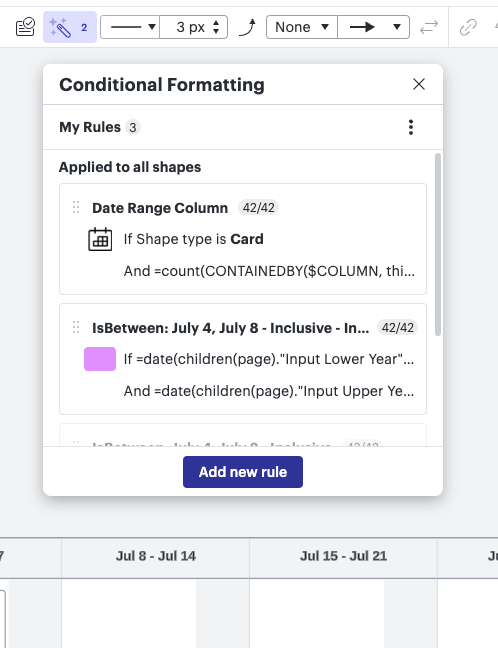Select the curved line shape icon
498x648 pixels.
248,27
